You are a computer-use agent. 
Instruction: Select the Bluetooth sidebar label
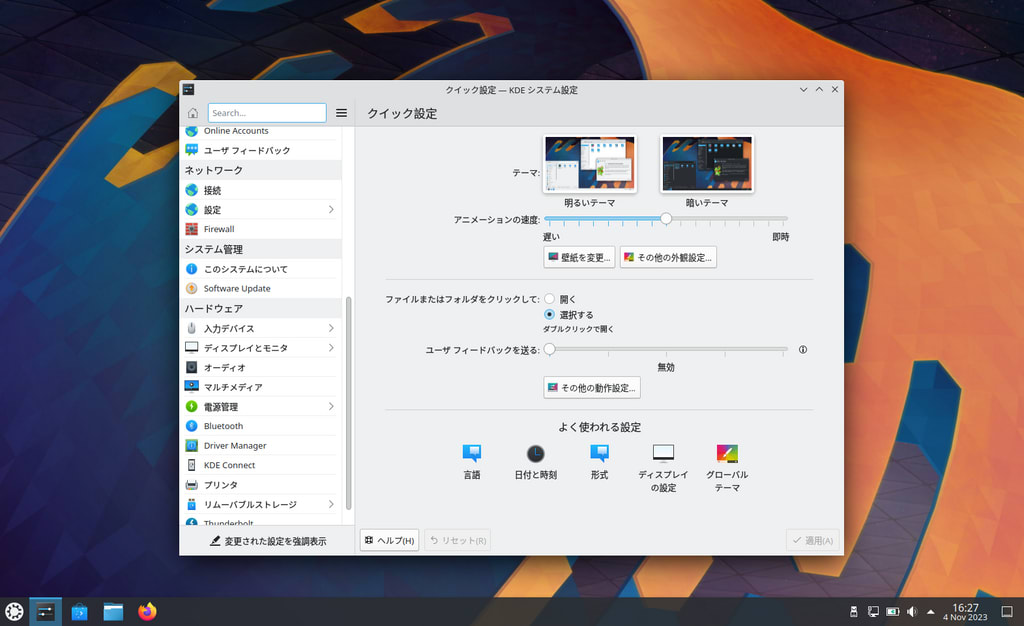(x=223, y=426)
